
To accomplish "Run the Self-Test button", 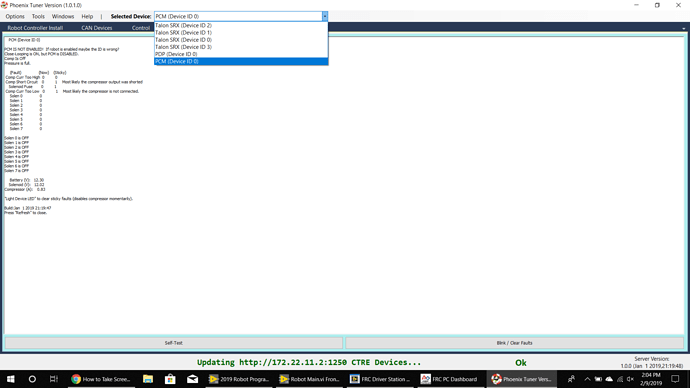I will (174, 343).
